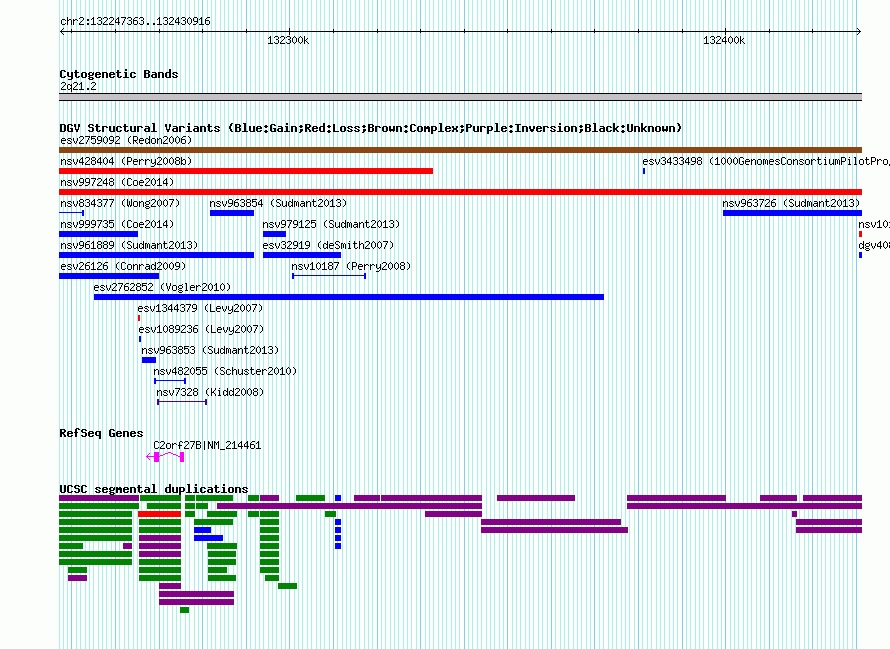Click the blue nsv963726 gain bar
Viewport: 890px width, 649px height.
(x=792, y=213)
